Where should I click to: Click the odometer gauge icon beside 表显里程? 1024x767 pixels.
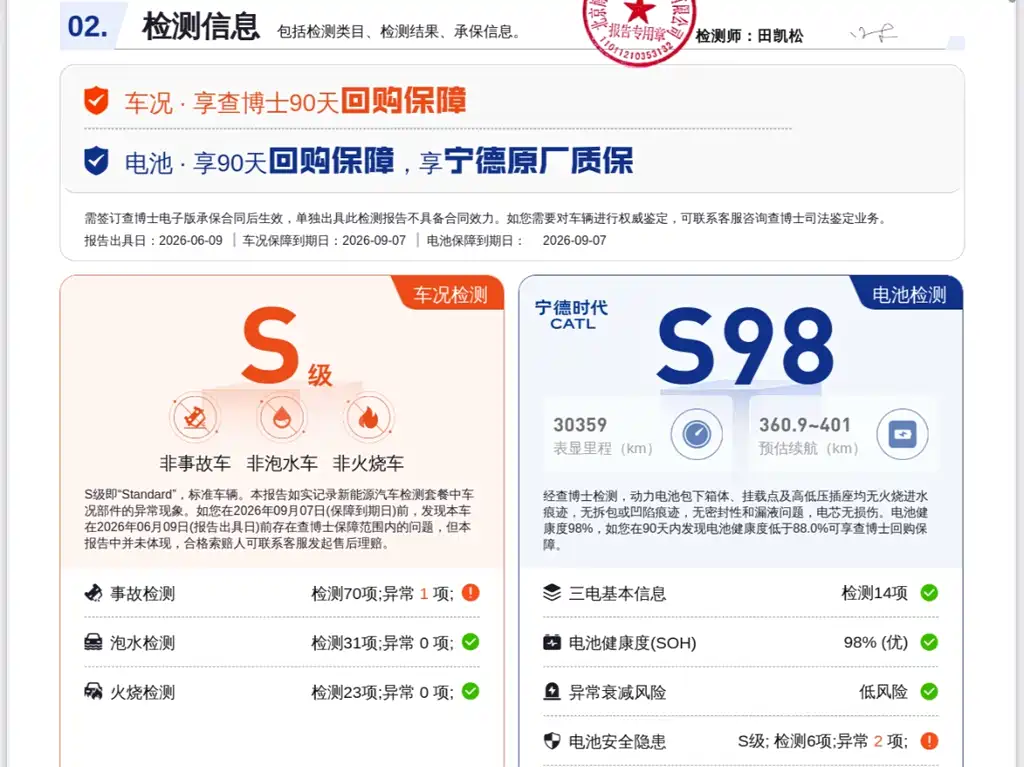pos(697,434)
